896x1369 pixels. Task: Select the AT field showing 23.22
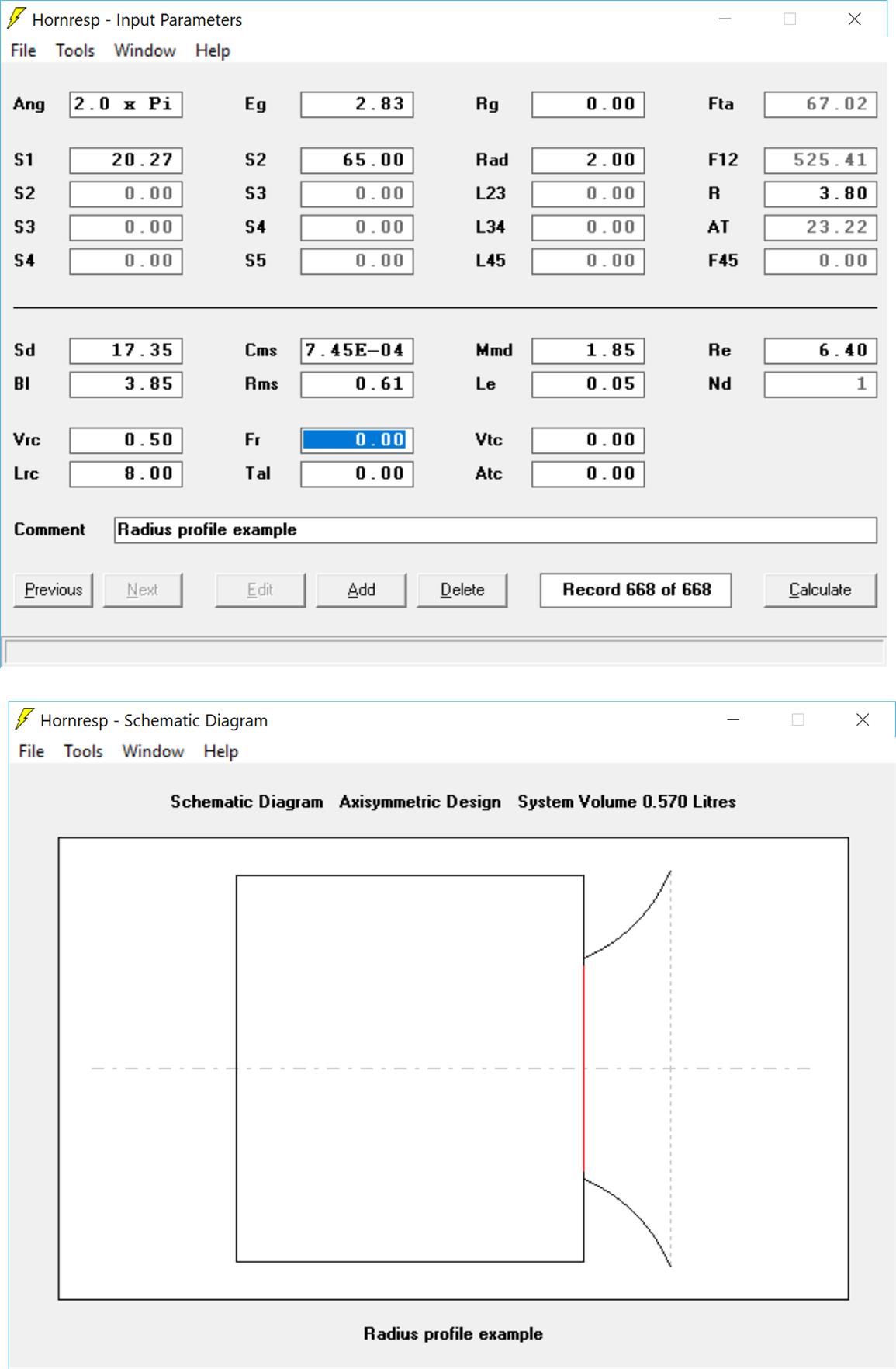(821, 227)
